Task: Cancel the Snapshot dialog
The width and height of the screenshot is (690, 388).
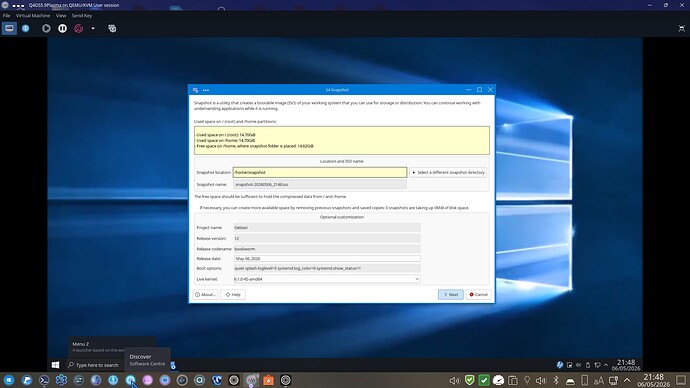Action: (x=478, y=294)
